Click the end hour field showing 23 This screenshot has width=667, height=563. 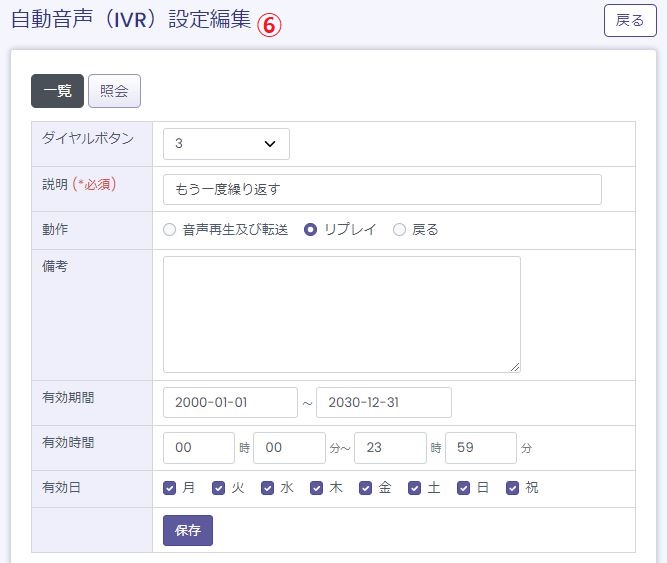tap(390, 448)
